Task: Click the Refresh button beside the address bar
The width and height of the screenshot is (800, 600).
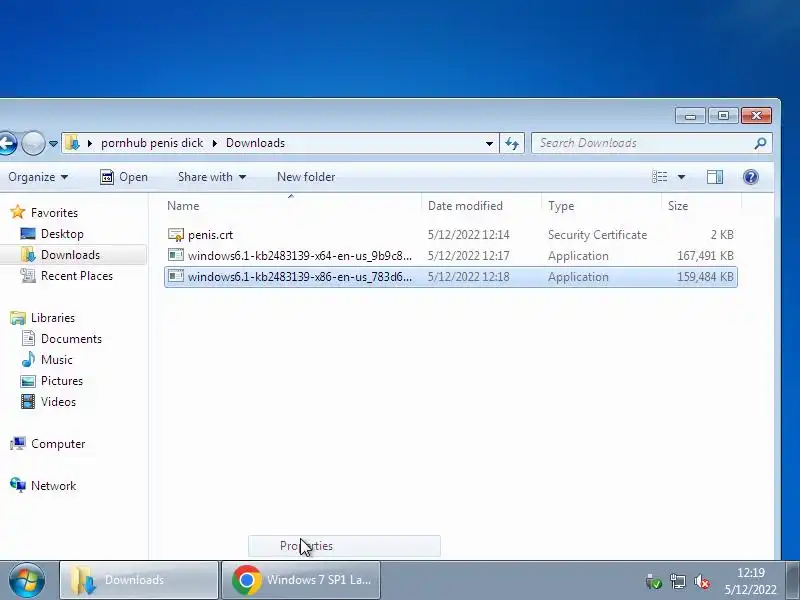Action: pos(512,143)
